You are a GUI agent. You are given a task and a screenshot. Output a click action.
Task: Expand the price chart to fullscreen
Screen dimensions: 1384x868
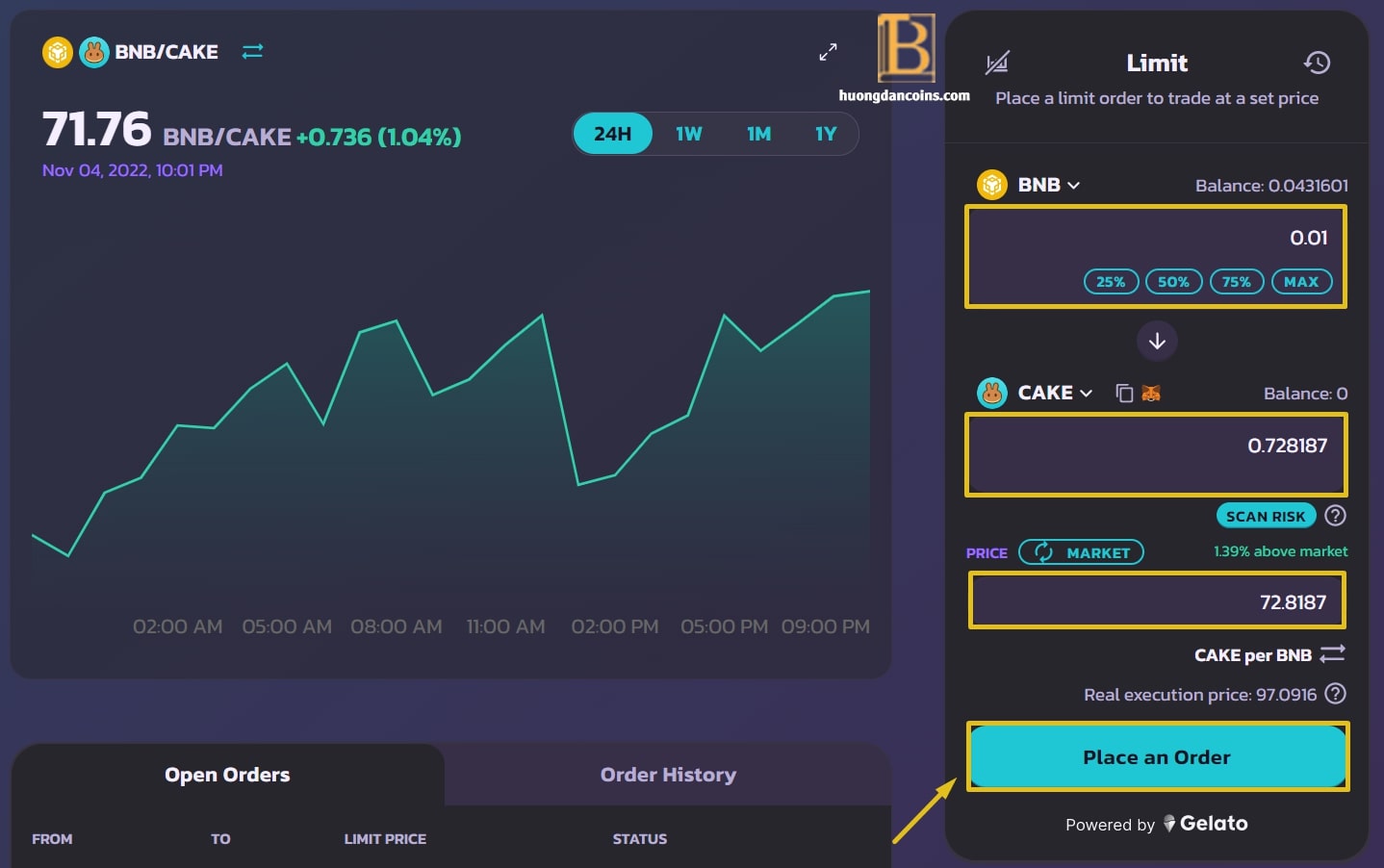[x=828, y=52]
